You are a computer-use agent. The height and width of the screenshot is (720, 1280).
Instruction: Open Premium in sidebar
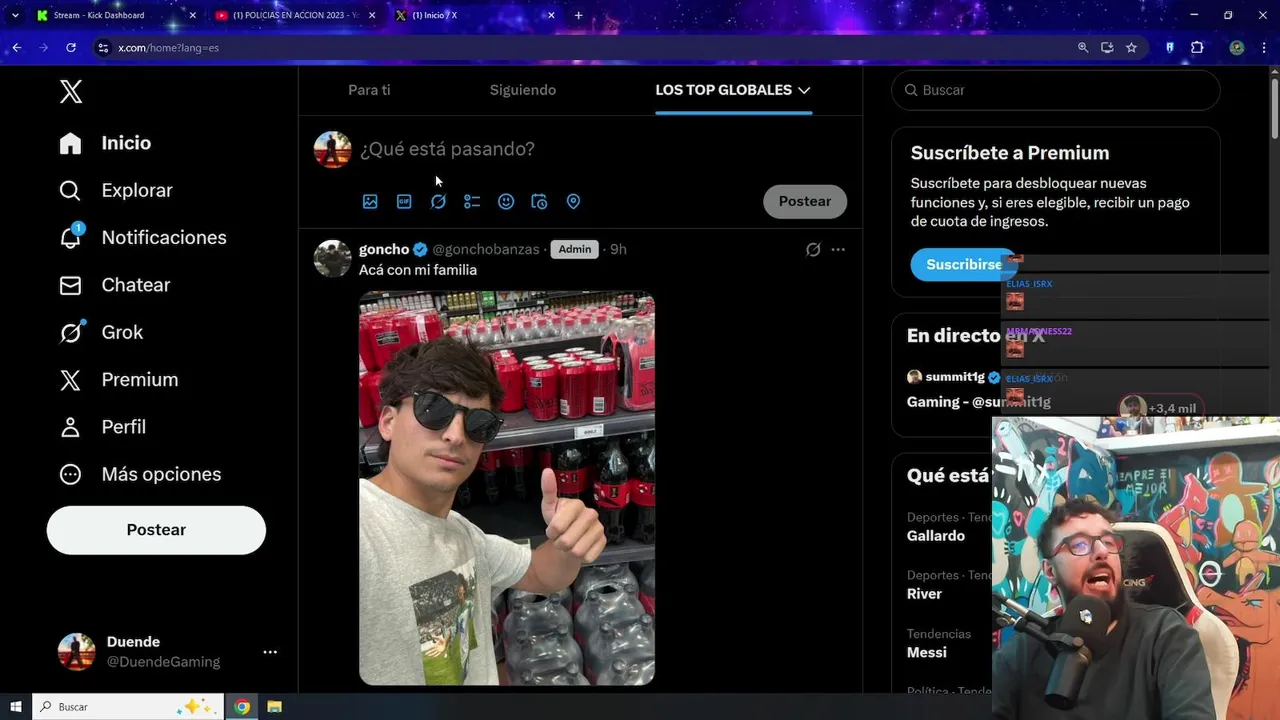tap(118, 379)
